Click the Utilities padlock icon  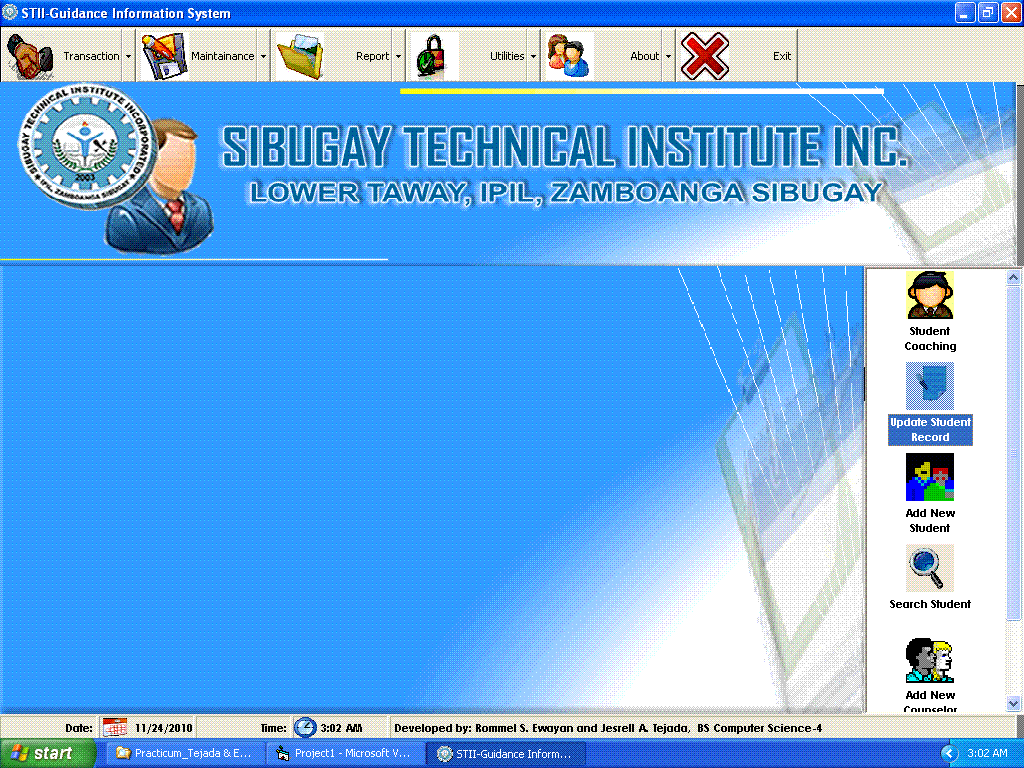pyautogui.click(x=431, y=56)
